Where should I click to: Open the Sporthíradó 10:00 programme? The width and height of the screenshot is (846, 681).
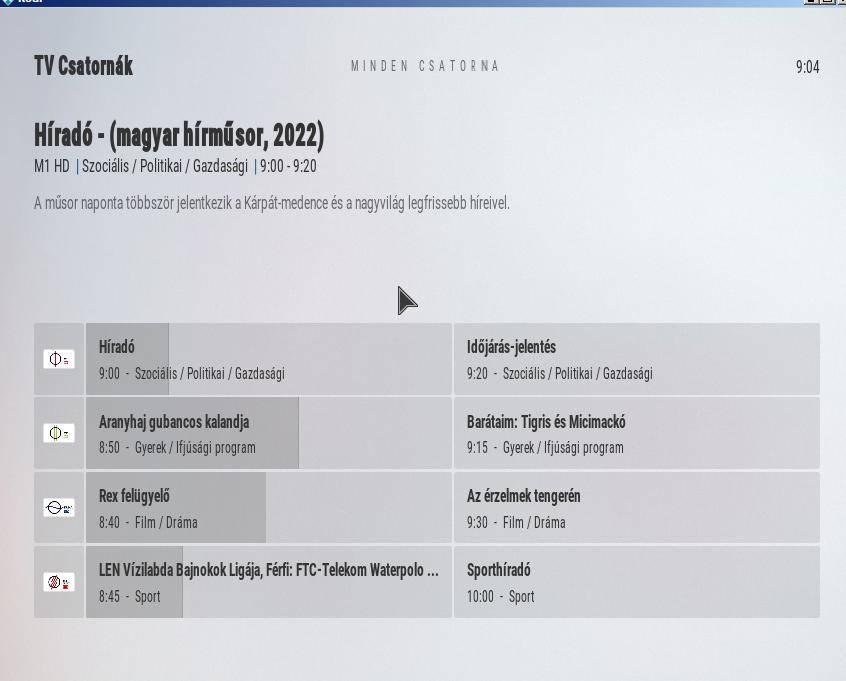637,582
